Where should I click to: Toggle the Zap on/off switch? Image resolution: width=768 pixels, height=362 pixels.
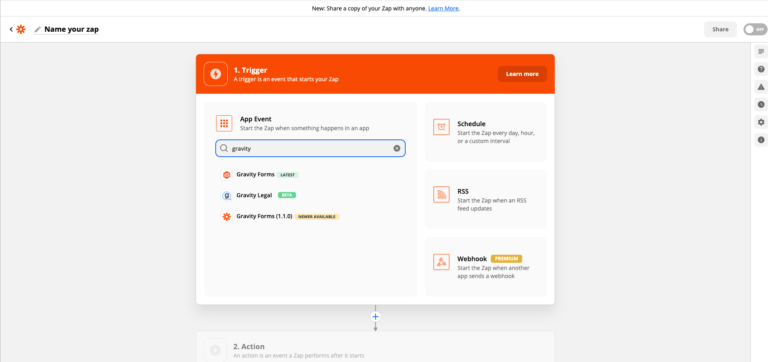coord(755,29)
